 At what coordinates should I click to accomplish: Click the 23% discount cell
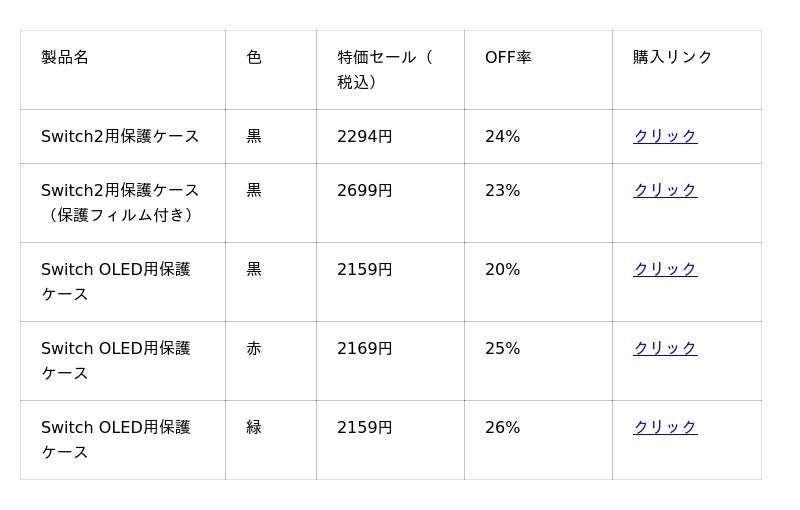pos(502,190)
